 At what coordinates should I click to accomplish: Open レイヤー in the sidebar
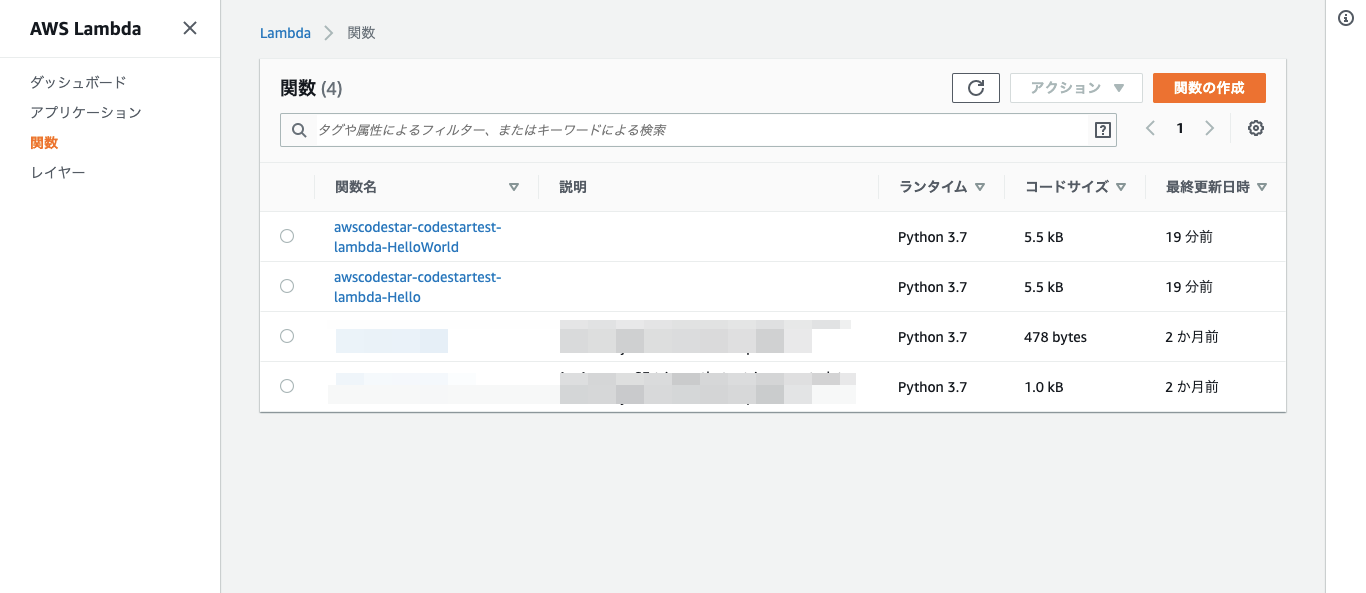click(x=58, y=172)
